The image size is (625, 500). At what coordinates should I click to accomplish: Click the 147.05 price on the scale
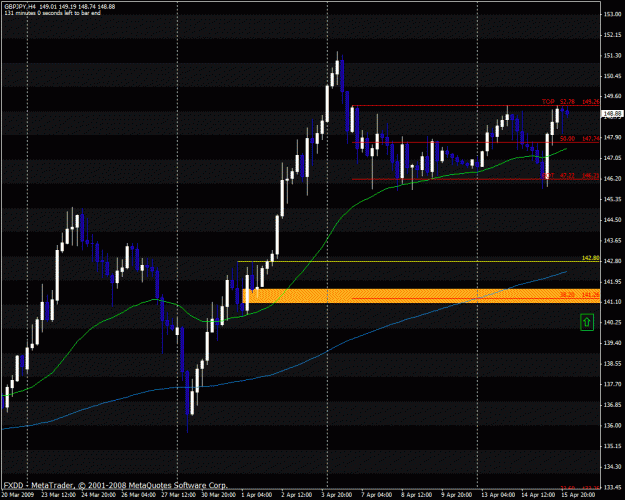point(613,158)
